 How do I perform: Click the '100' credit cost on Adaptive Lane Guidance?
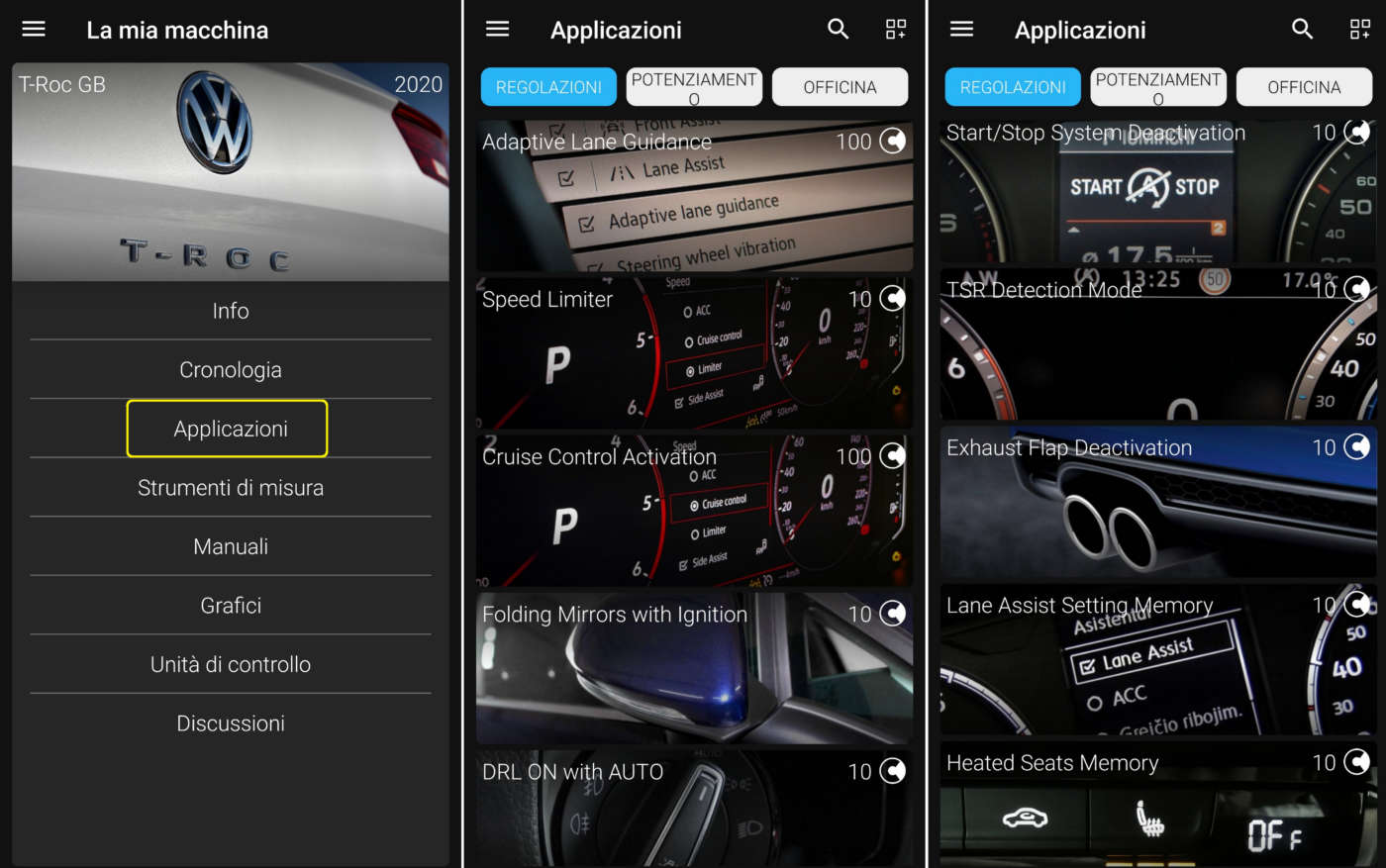853,142
